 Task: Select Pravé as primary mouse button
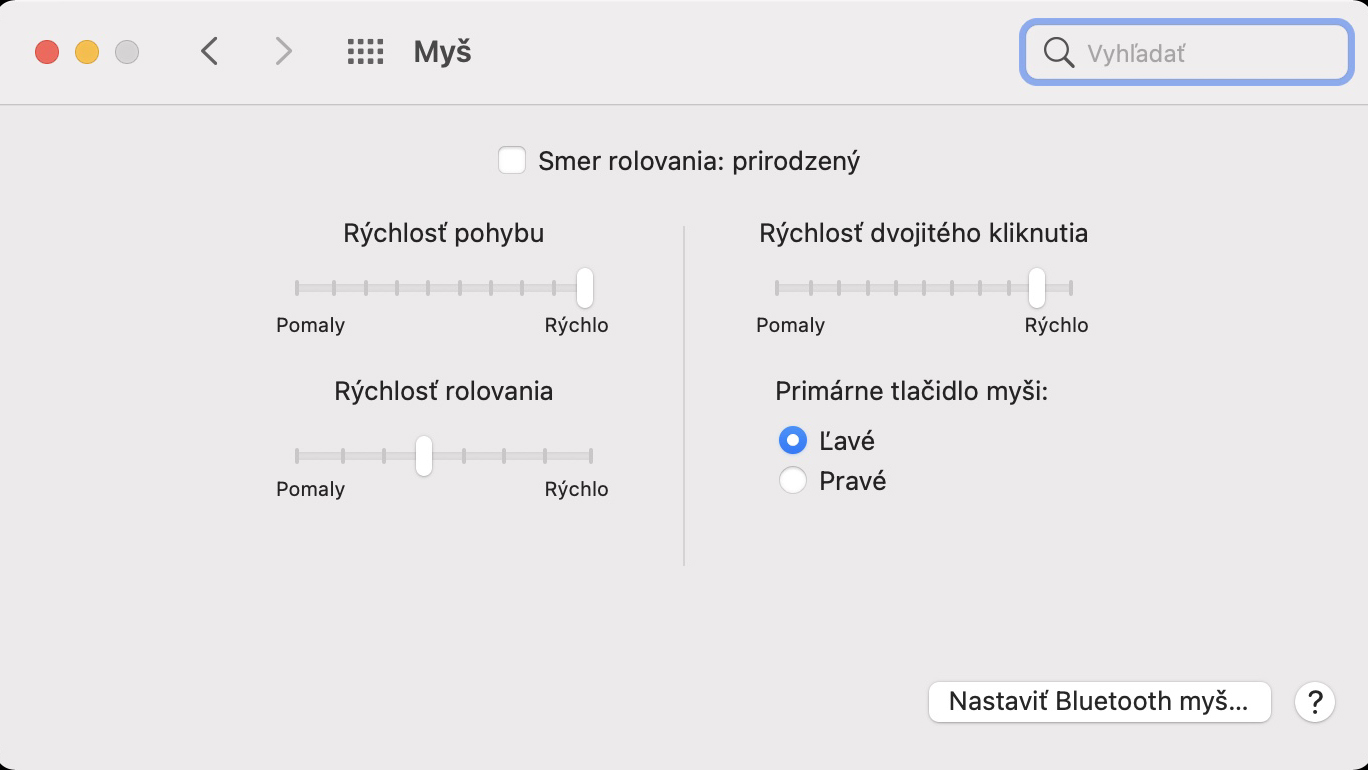[x=793, y=481]
